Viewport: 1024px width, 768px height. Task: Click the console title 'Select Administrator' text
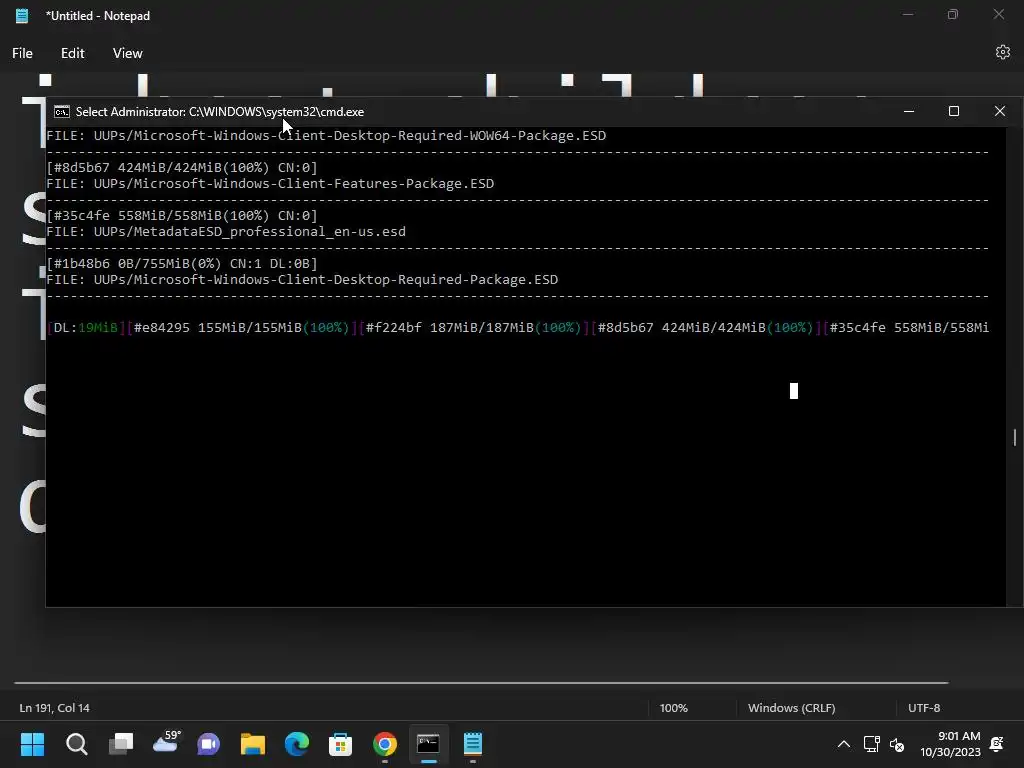131,112
